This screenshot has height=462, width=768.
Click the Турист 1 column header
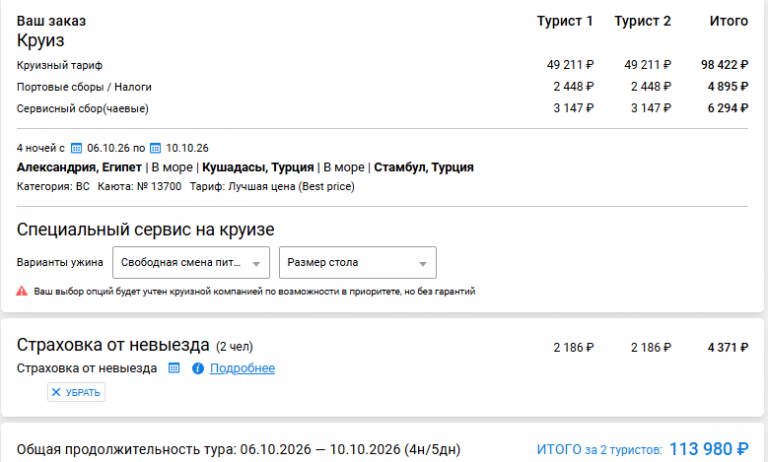[565, 21]
